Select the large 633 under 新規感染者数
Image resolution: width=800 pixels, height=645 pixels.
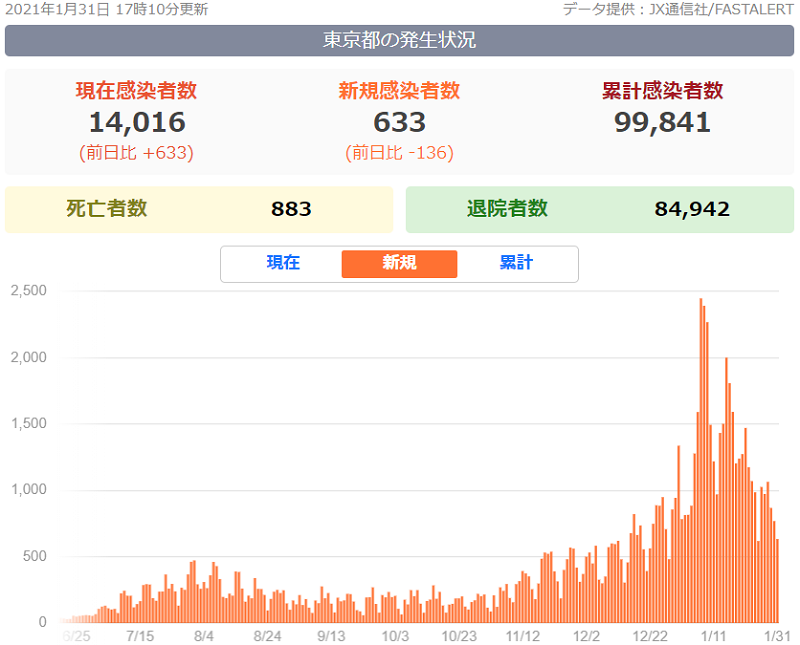click(399, 122)
